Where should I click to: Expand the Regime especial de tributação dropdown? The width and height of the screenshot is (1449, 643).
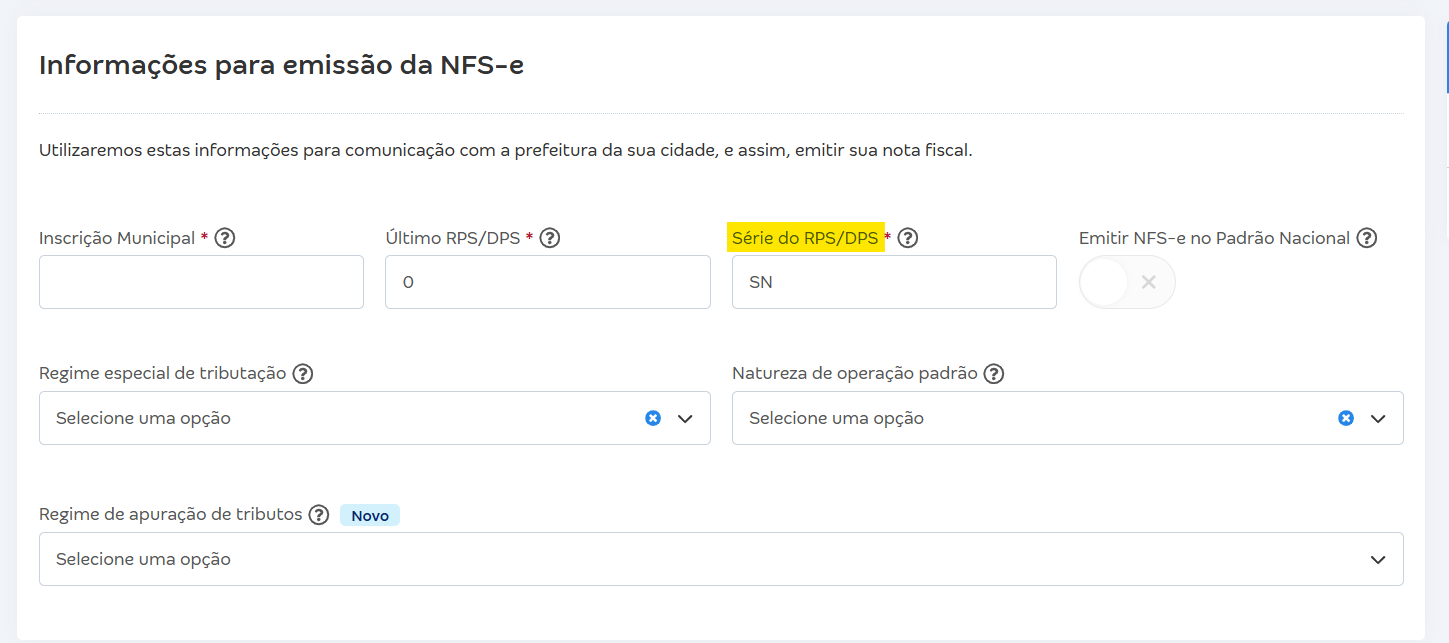tap(685, 418)
